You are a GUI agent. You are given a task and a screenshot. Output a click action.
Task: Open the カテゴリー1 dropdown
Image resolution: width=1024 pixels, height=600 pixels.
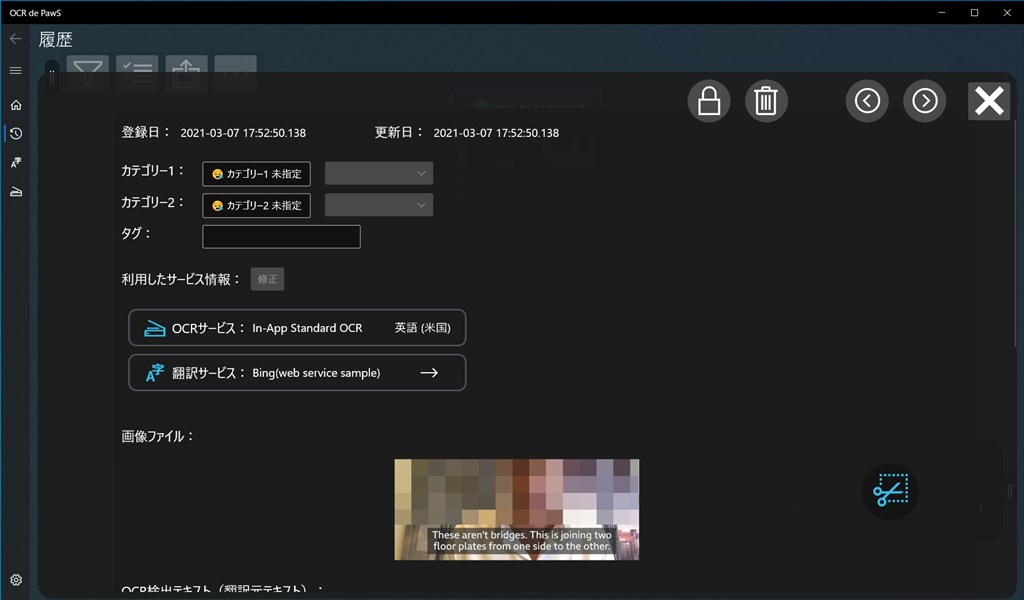[x=379, y=174]
